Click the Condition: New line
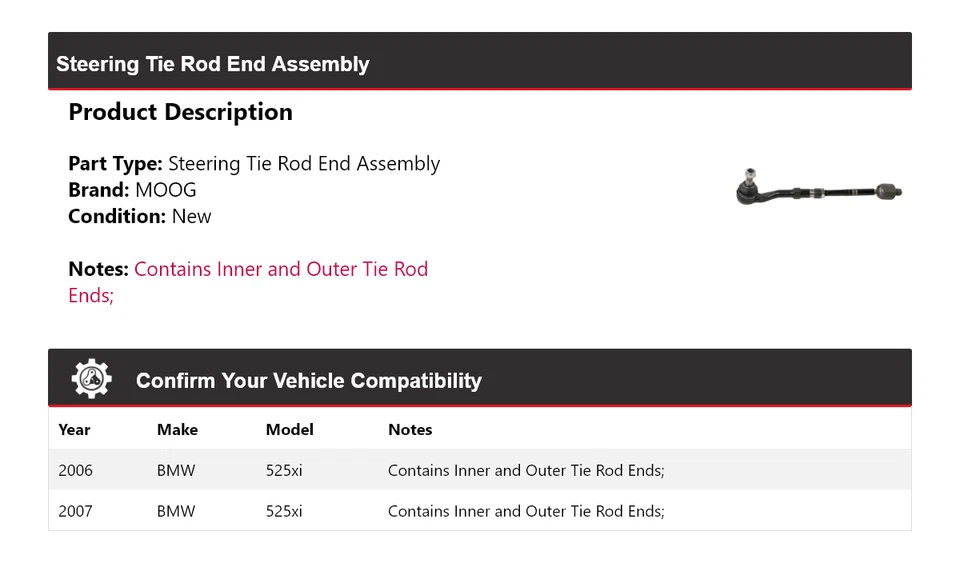Screen dimensions: 960x563 click(x=140, y=216)
